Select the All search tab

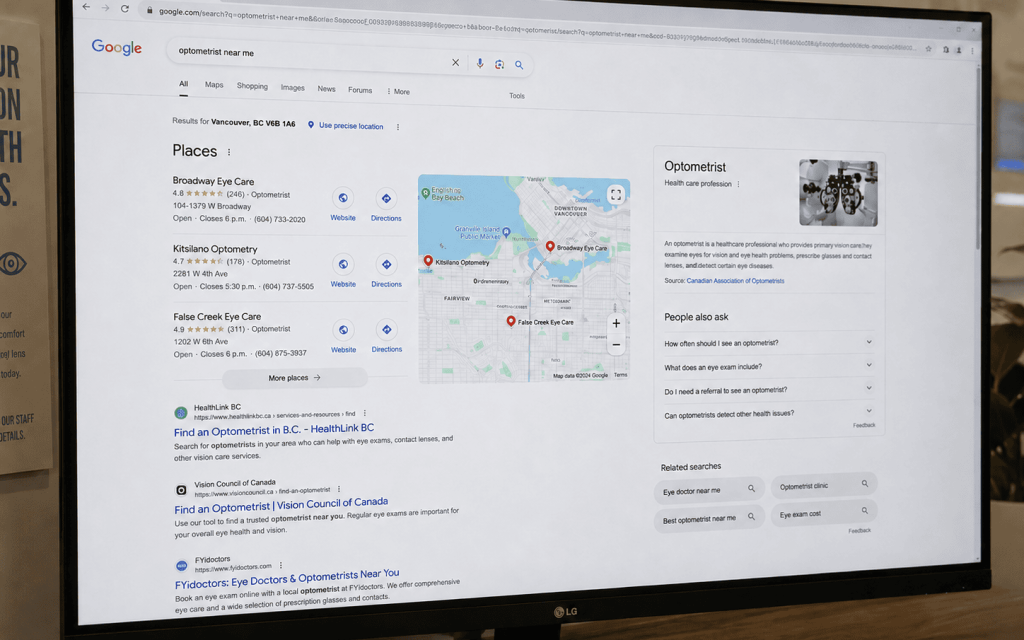point(184,84)
